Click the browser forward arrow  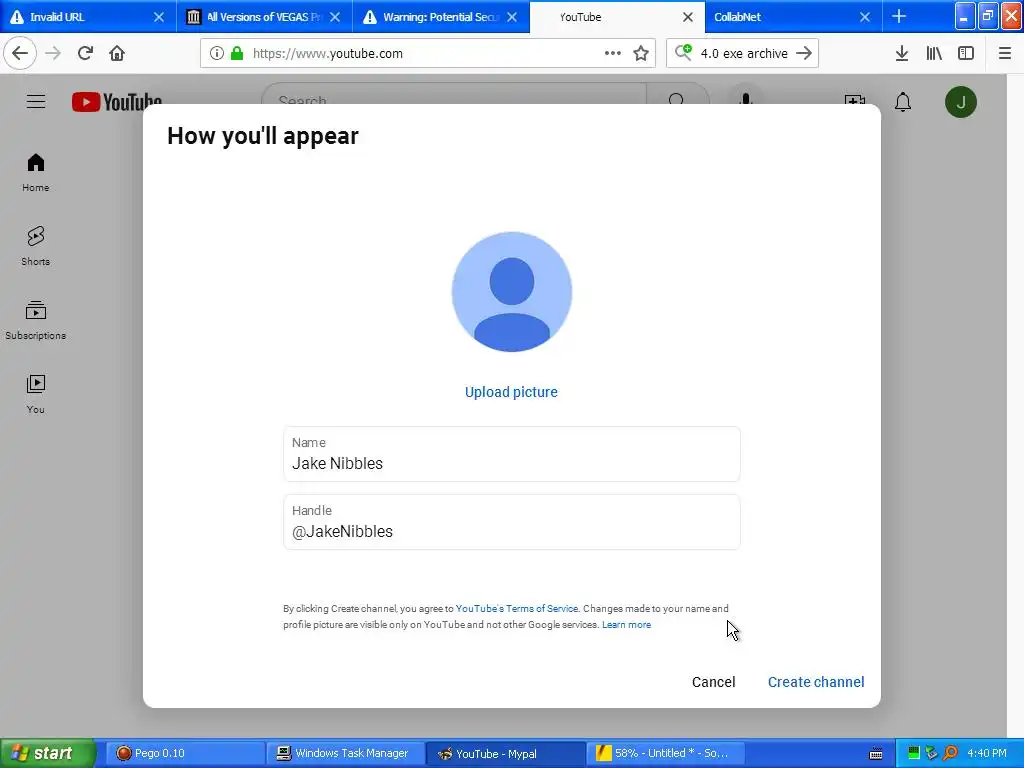coord(53,54)
